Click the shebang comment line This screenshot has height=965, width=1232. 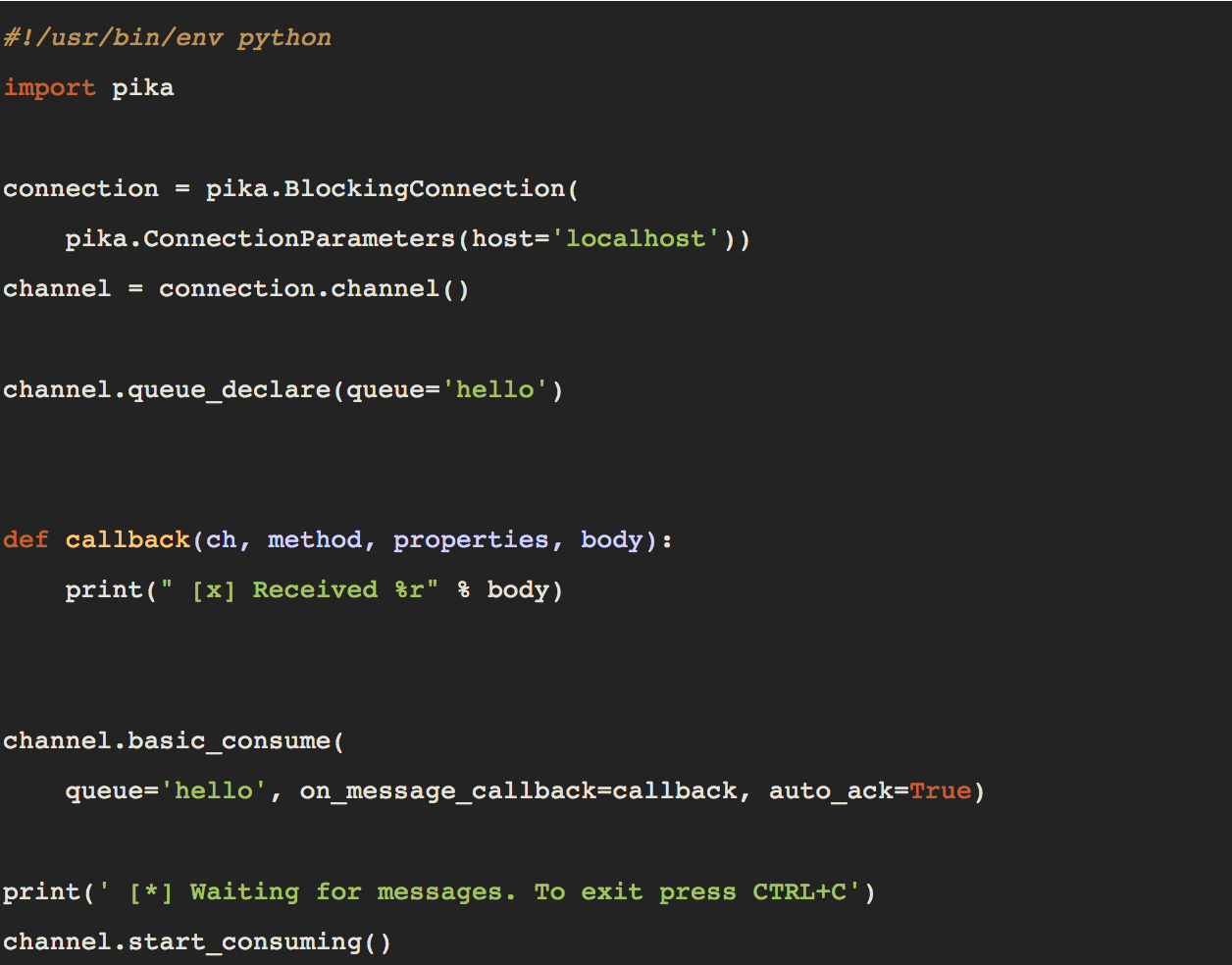click(x=167, y=36)
